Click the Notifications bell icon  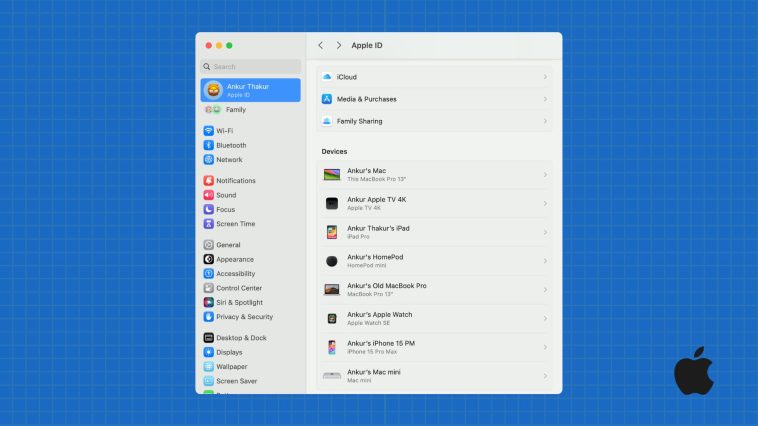208,180
